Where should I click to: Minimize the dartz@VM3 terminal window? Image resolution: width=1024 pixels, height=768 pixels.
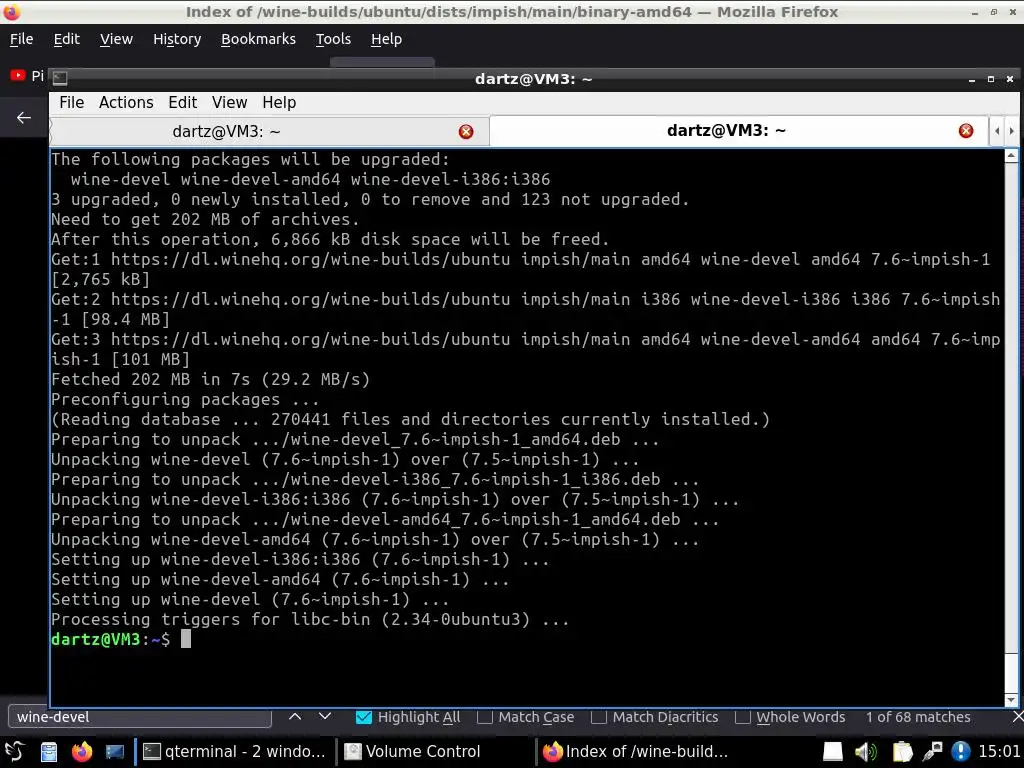point(972,79)
